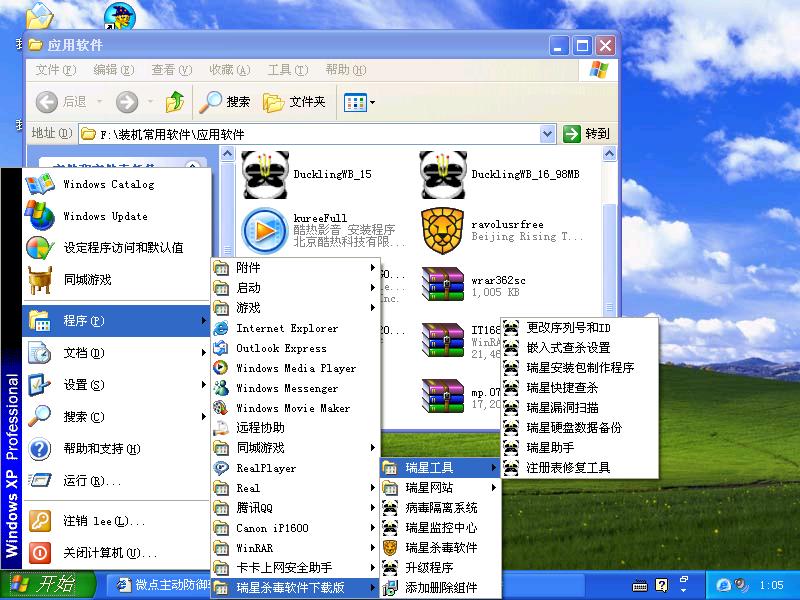Open 瑞星监控中心 entry
This screenshot has height=600, width=800.
click(441, 528)
